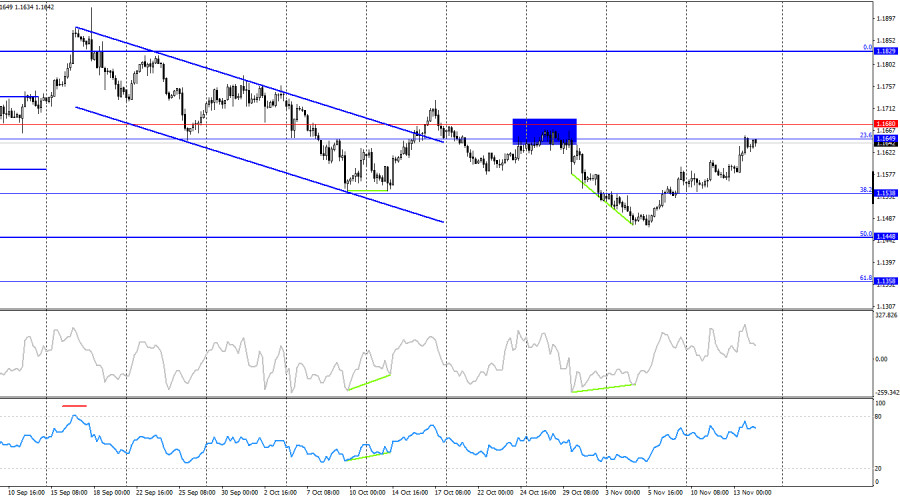Screen dimensions: 900x500
Task: Select the blue 1.1829 price level label
Action: (x=886, y=51)
